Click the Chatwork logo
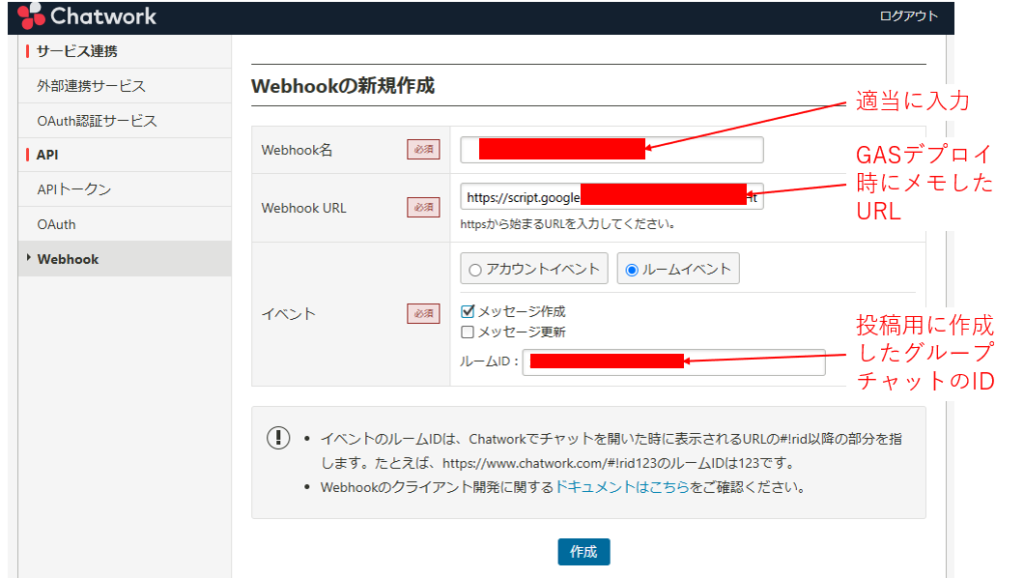This screenshot has height=578, width=1024. (88, 16)
